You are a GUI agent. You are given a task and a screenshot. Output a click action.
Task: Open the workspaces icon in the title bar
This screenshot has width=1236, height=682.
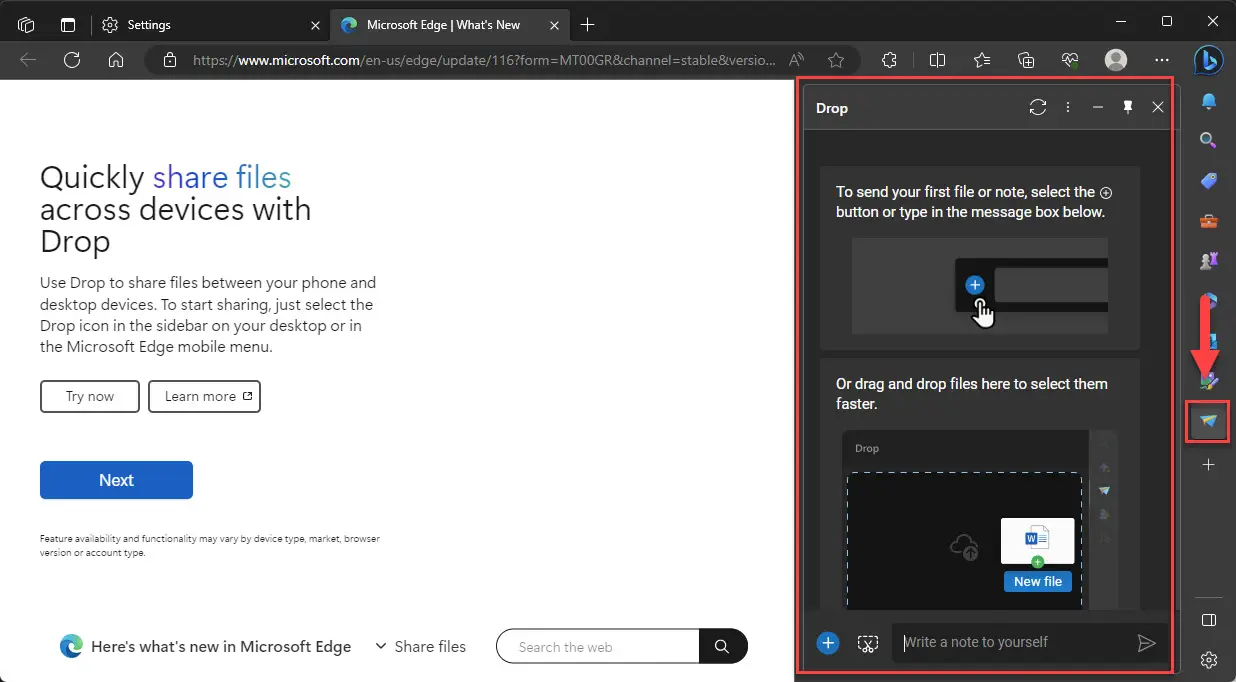(27, 24)
